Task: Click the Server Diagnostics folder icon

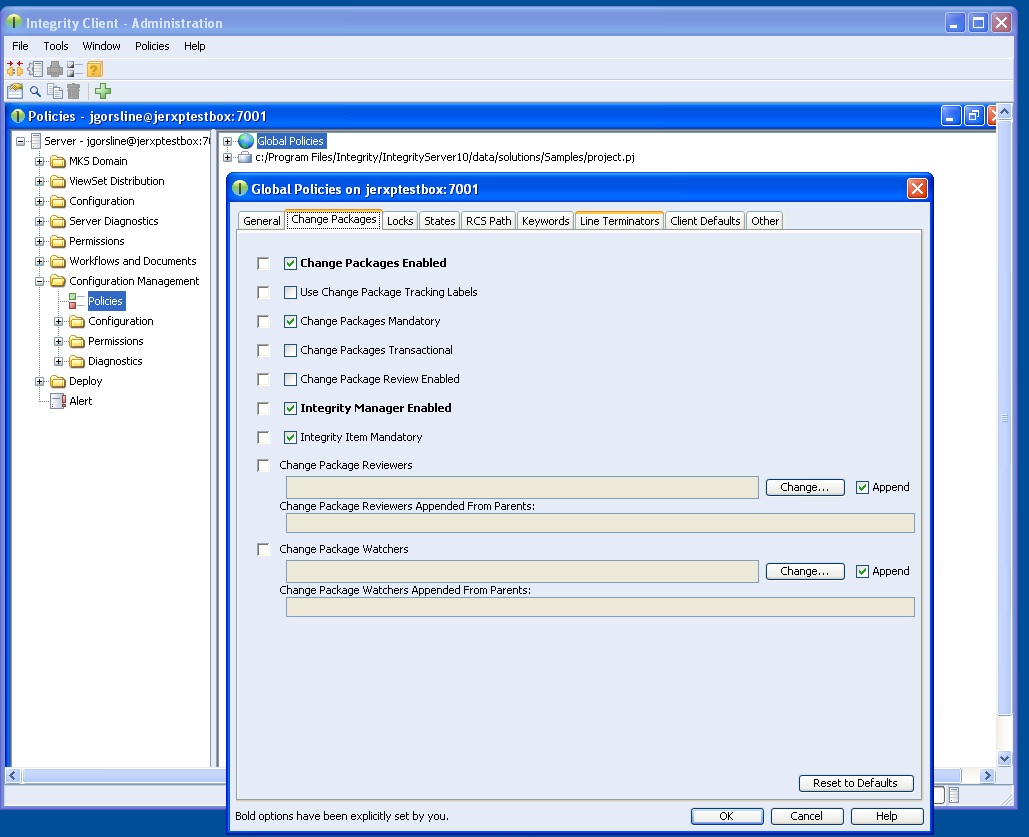Action: 58,221
